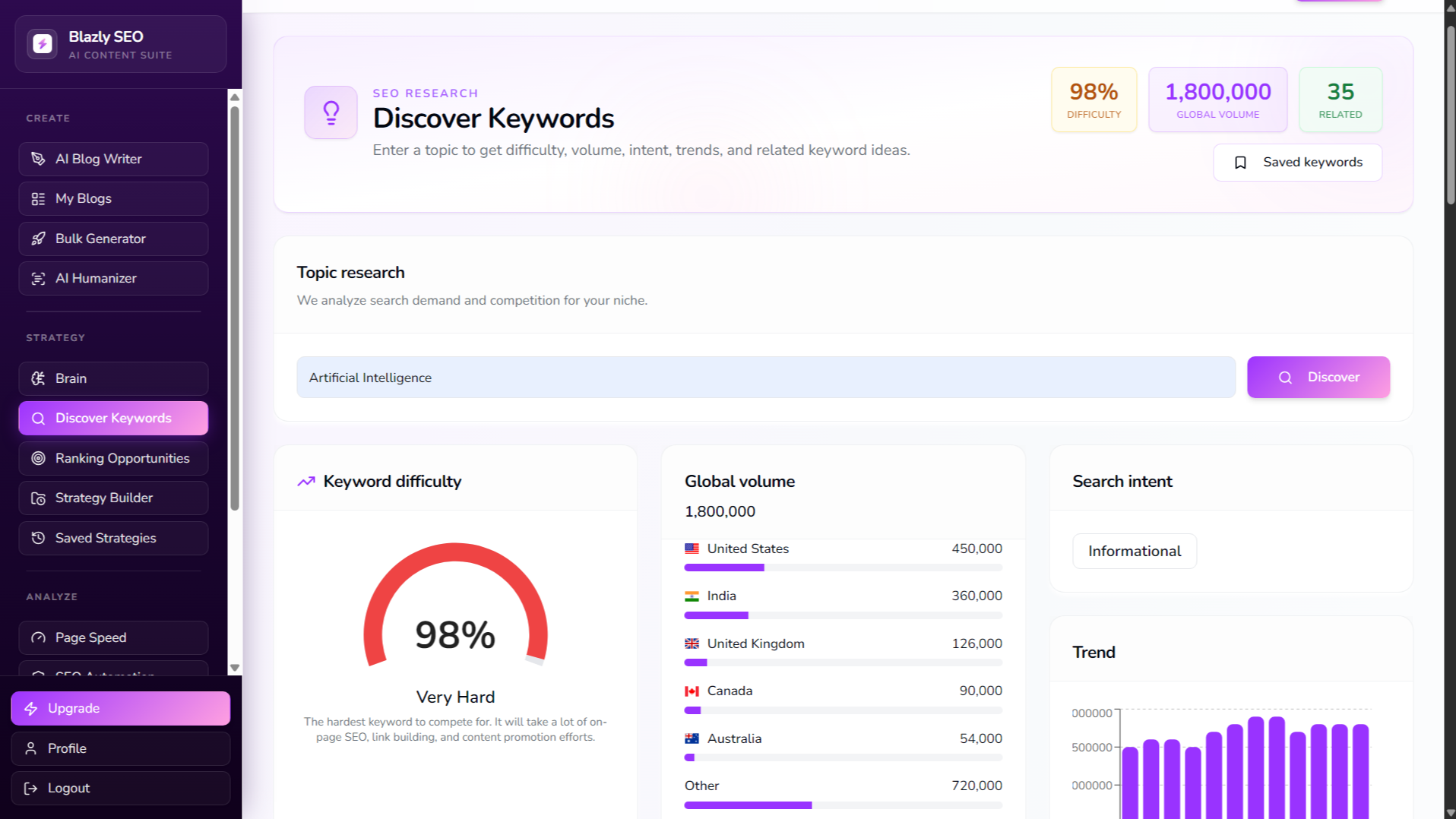This screenshot has width=1456, height=819.
Task: Click the bookmark icon in Saved keywords
Action: tap(1240, 163)
